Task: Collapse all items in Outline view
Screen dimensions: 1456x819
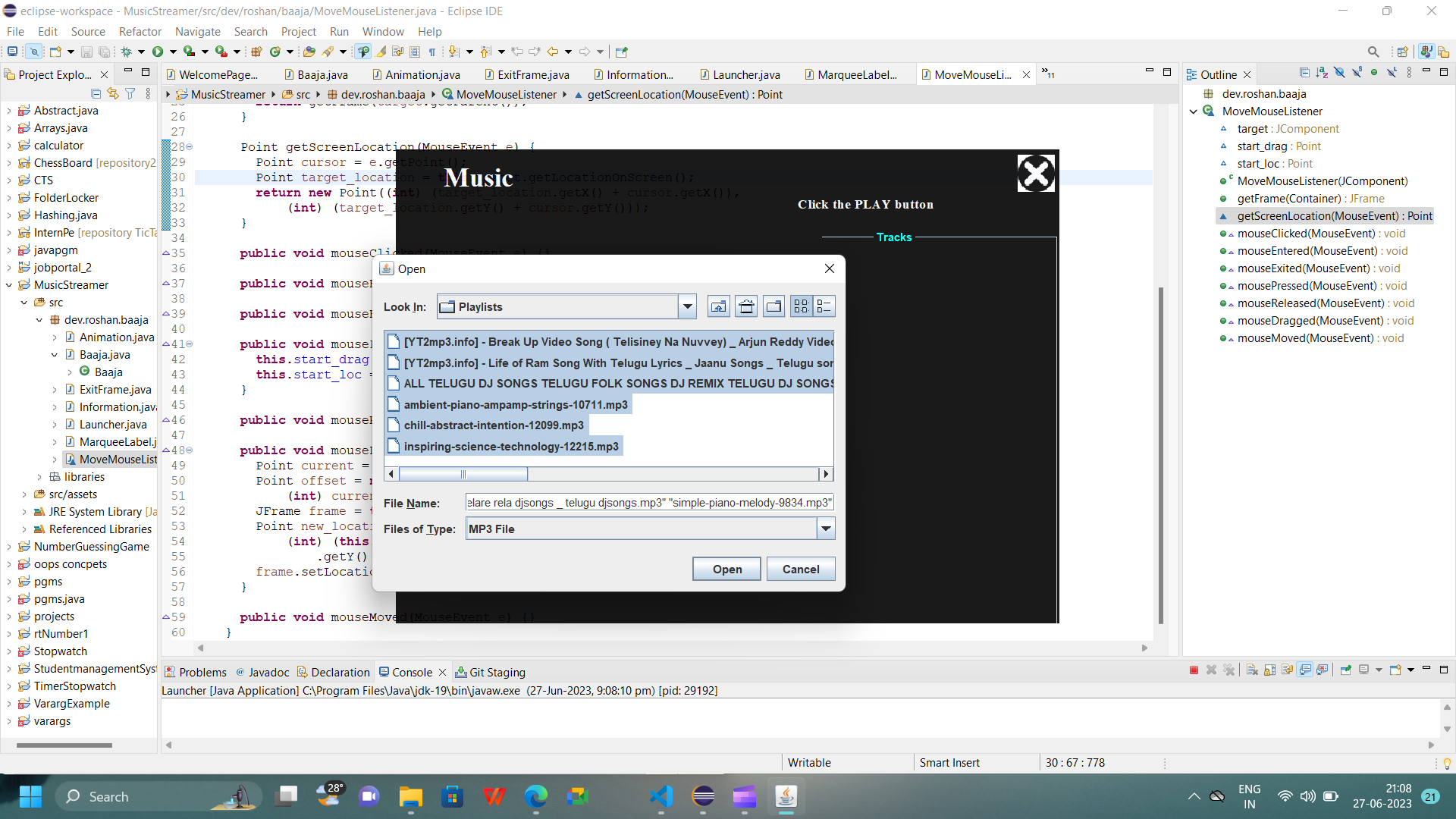Action: (1304, 73)
